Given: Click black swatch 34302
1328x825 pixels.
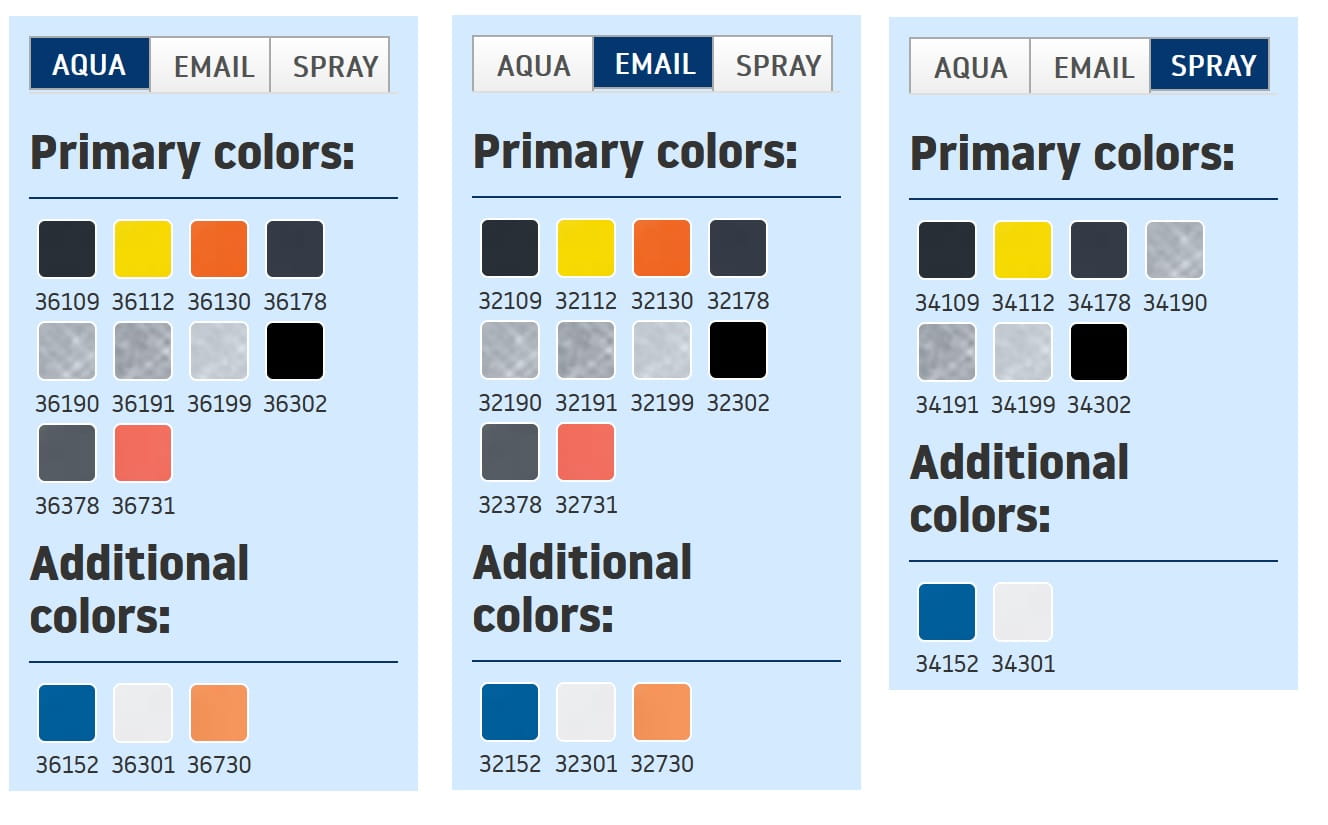Looking at the screenshot, I should tap(1099, 352).
